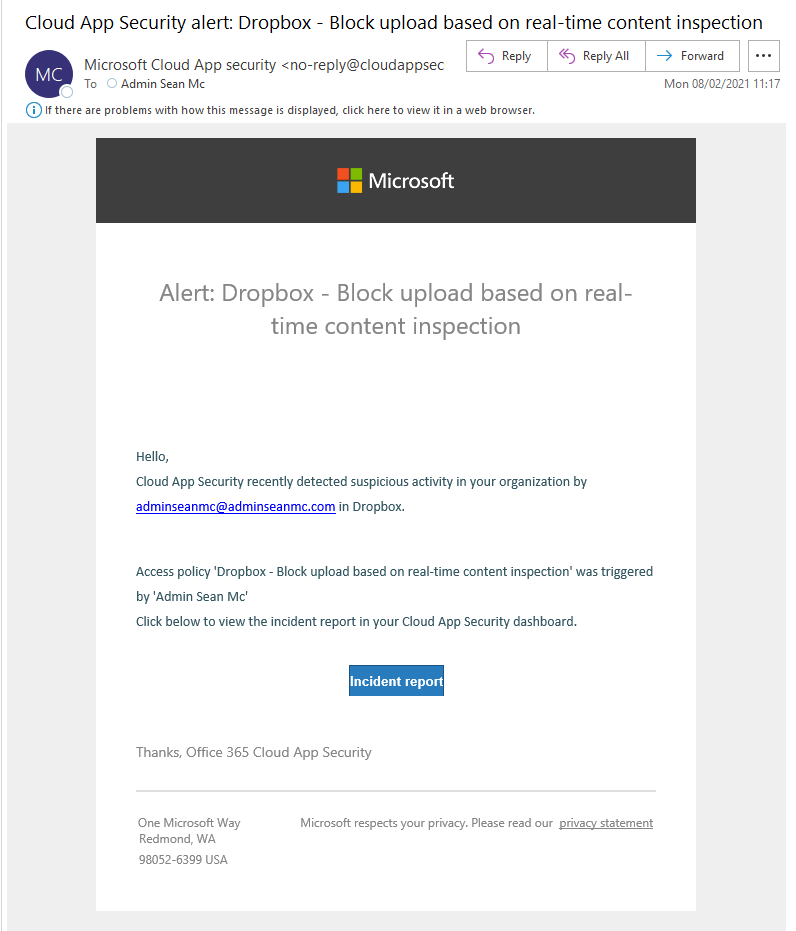Open the more actions ellipsis menu
This screenshot has height=931, width=796.
(764, 56)
